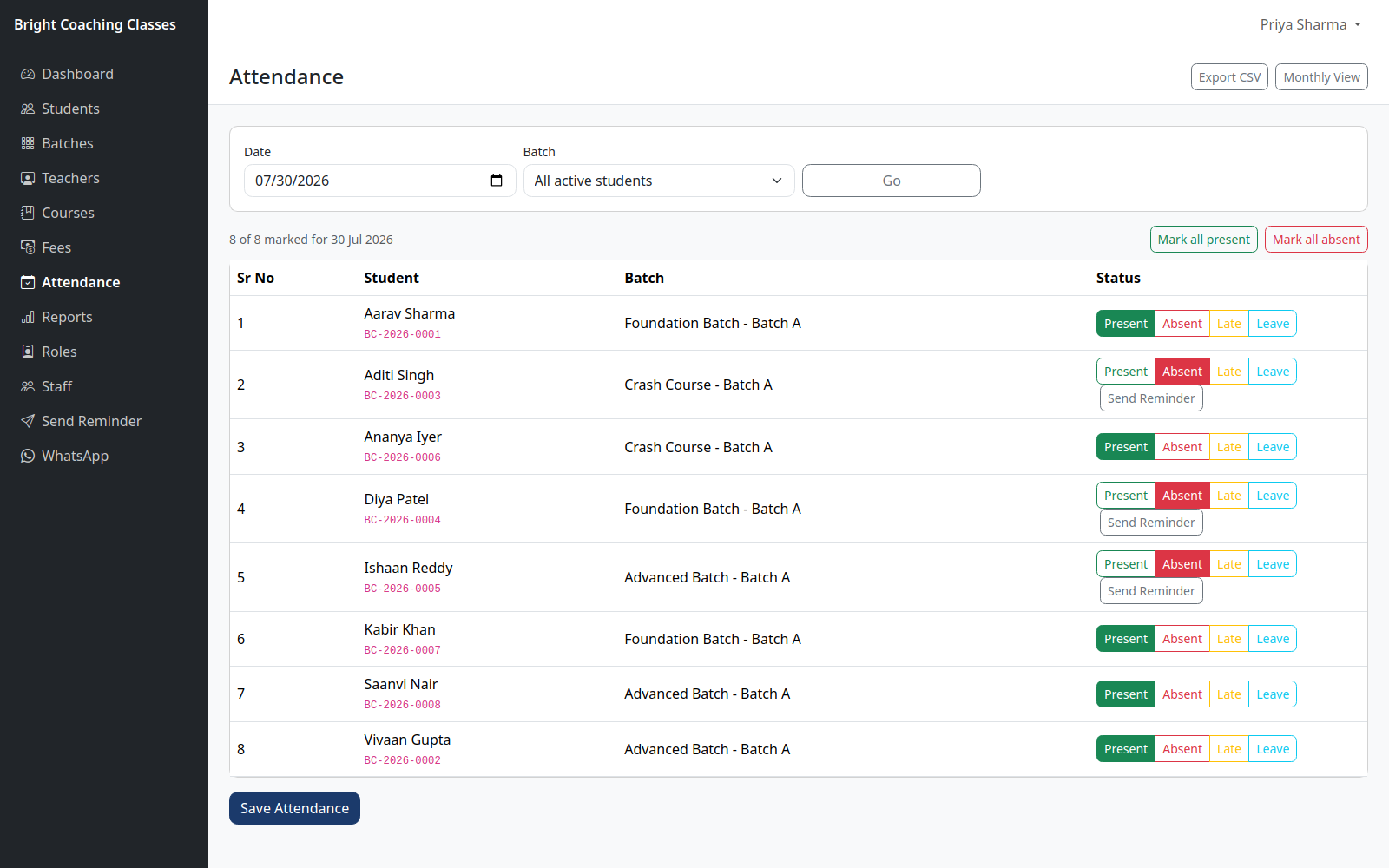Navigate to Reports page
Image resolution: width=1389 pixels, height=868 pixels.
click(x=104, y=317)
